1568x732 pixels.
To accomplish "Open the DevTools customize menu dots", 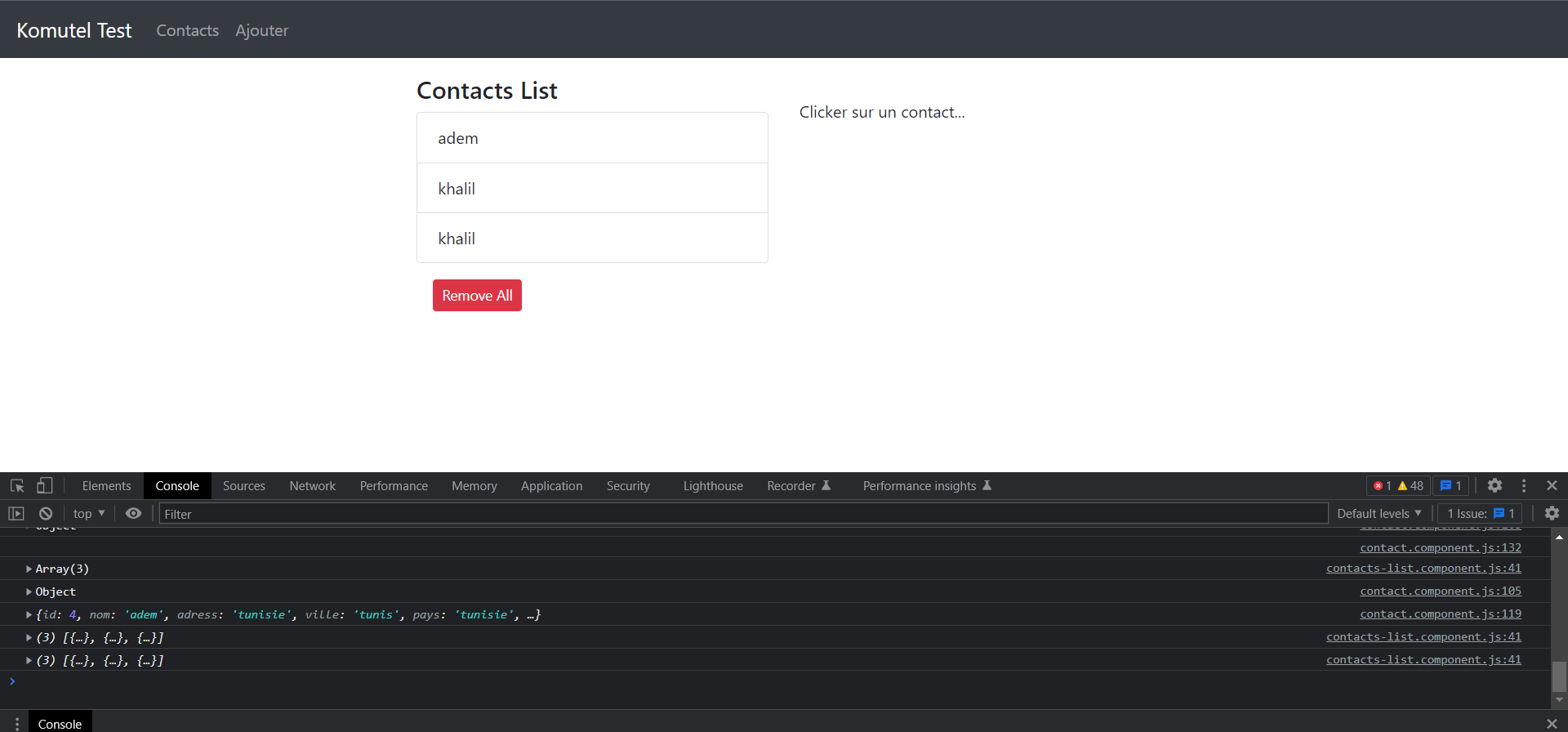I will (1524, 485).
